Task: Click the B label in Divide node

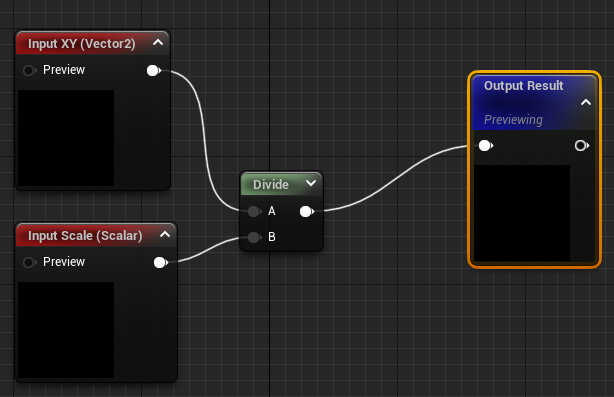Action: pos(272,237)
